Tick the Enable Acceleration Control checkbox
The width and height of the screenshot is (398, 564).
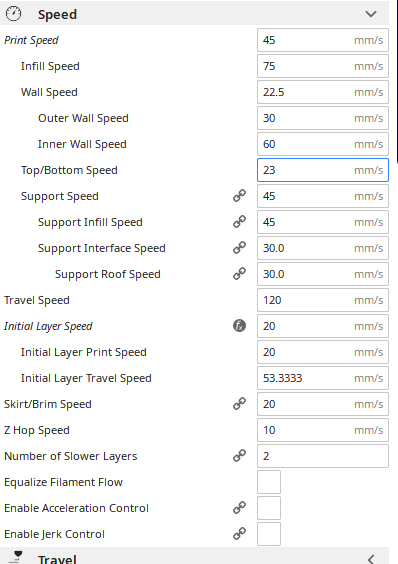point(269,508)
